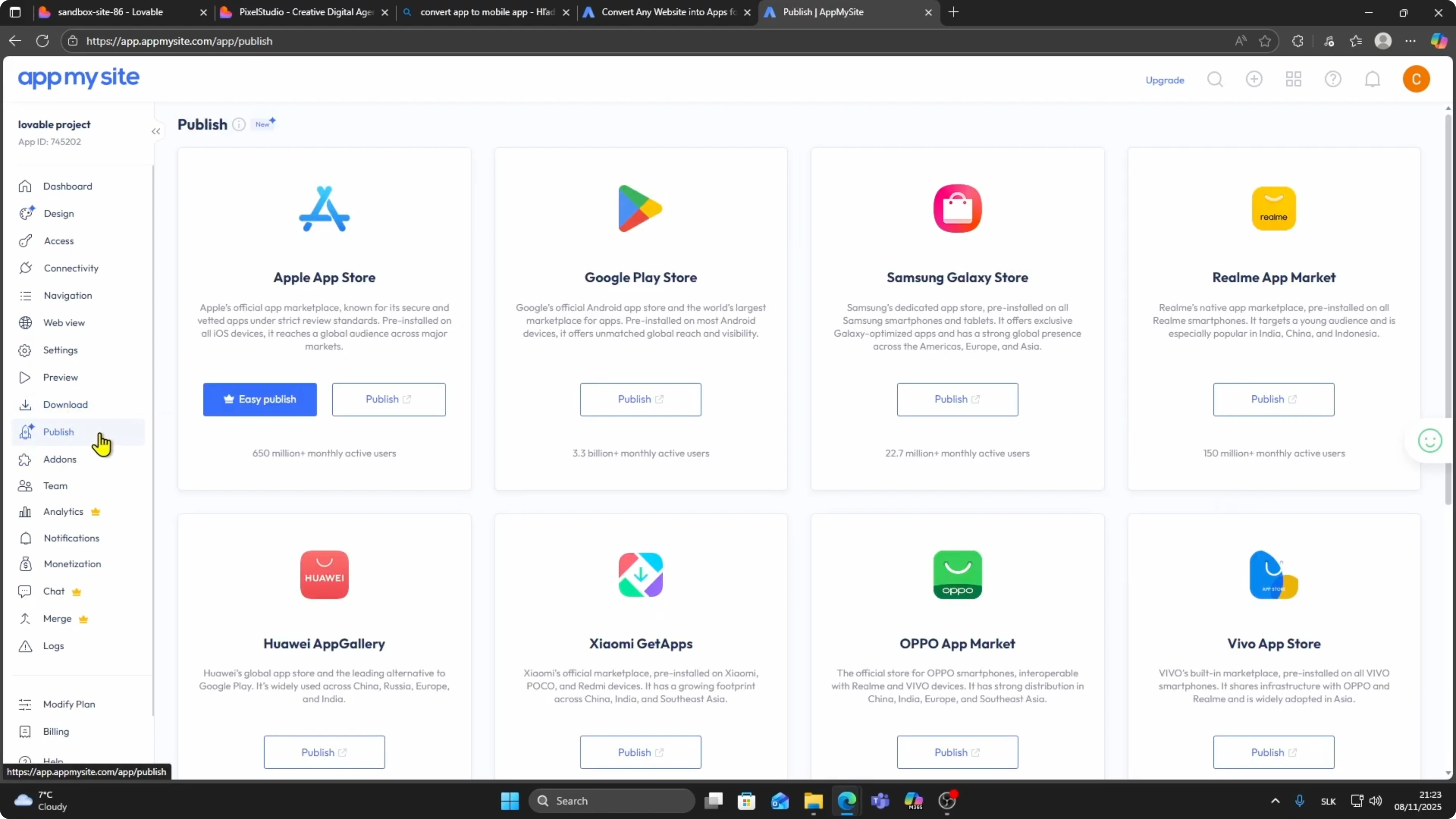1456x819 pixels.
Task: Click the Chat bubble icon in sidebar
Action: tap(25, 591)
